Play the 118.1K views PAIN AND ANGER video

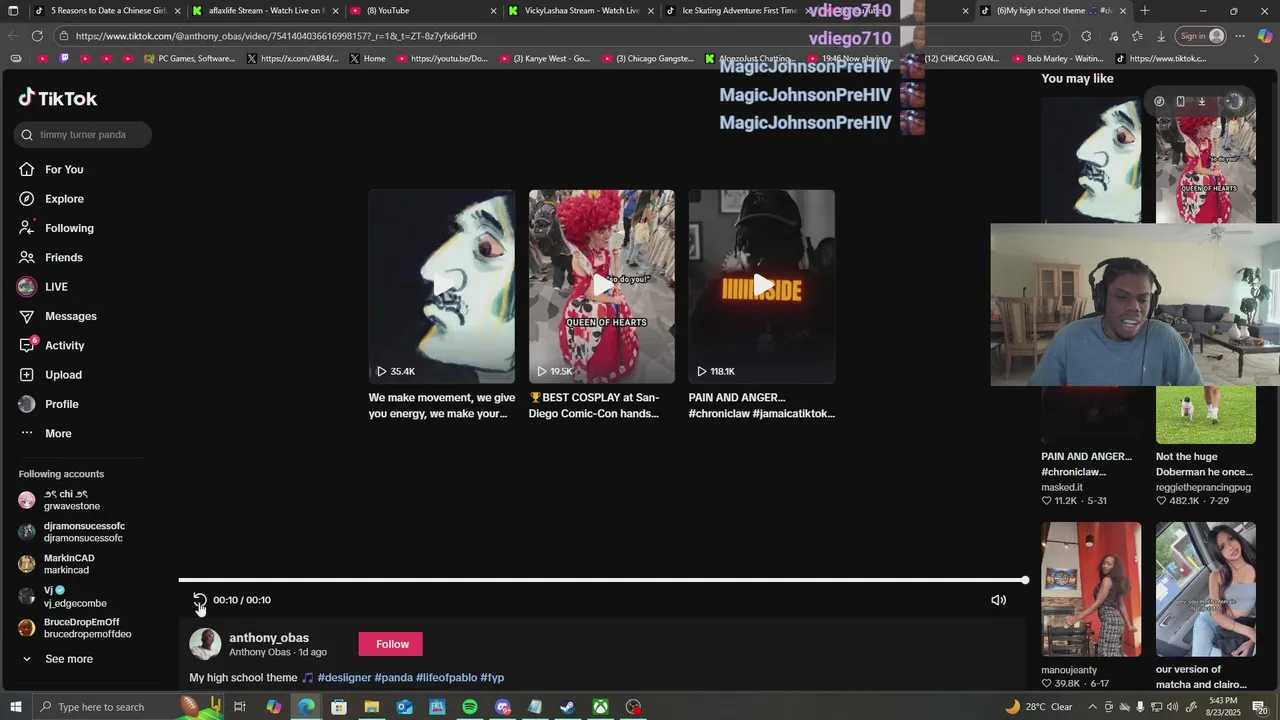click(x=762, y=286)
